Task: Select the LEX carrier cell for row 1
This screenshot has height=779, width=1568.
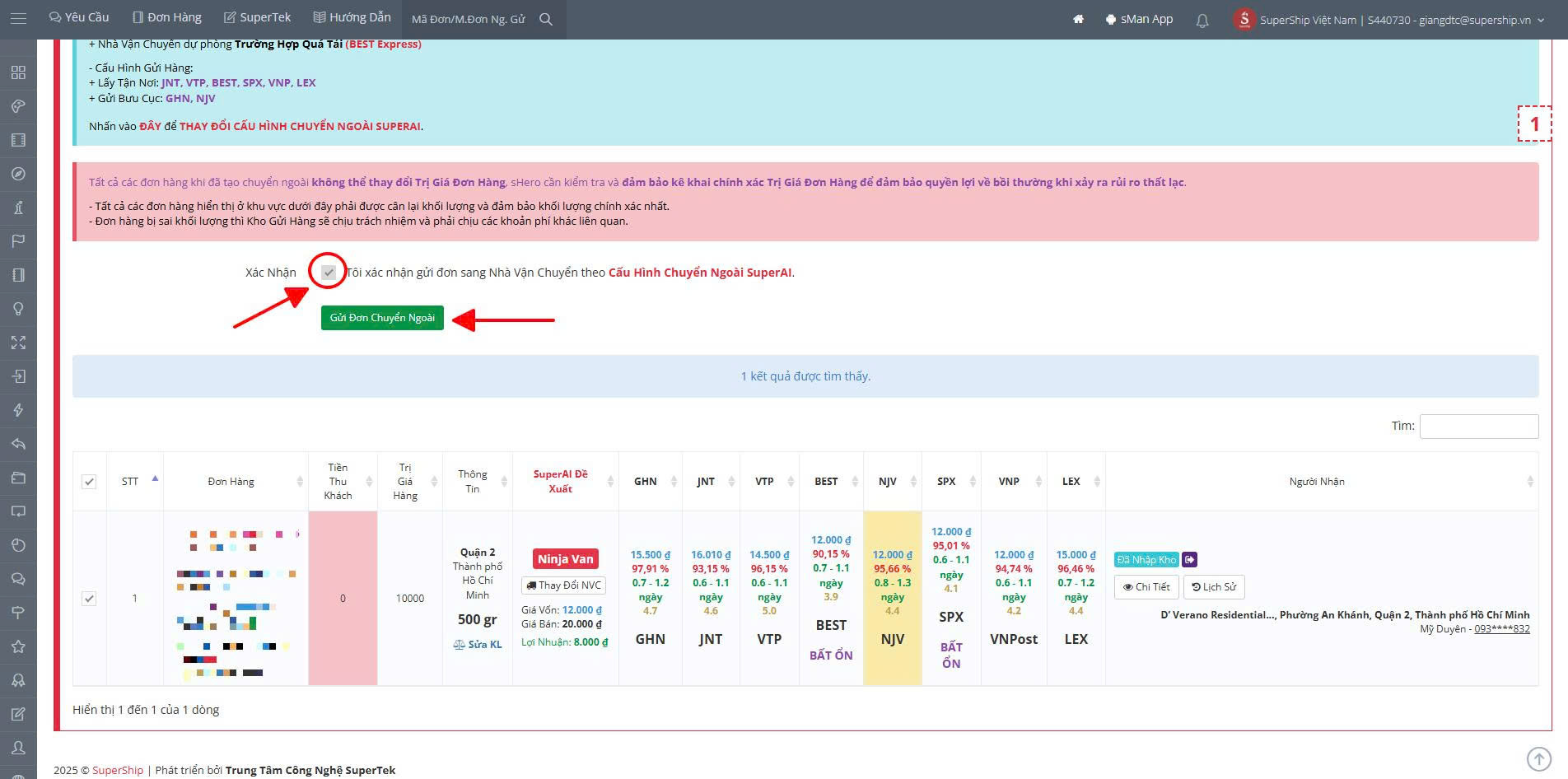Action: pyautogui.click(x=1076, y=599)
